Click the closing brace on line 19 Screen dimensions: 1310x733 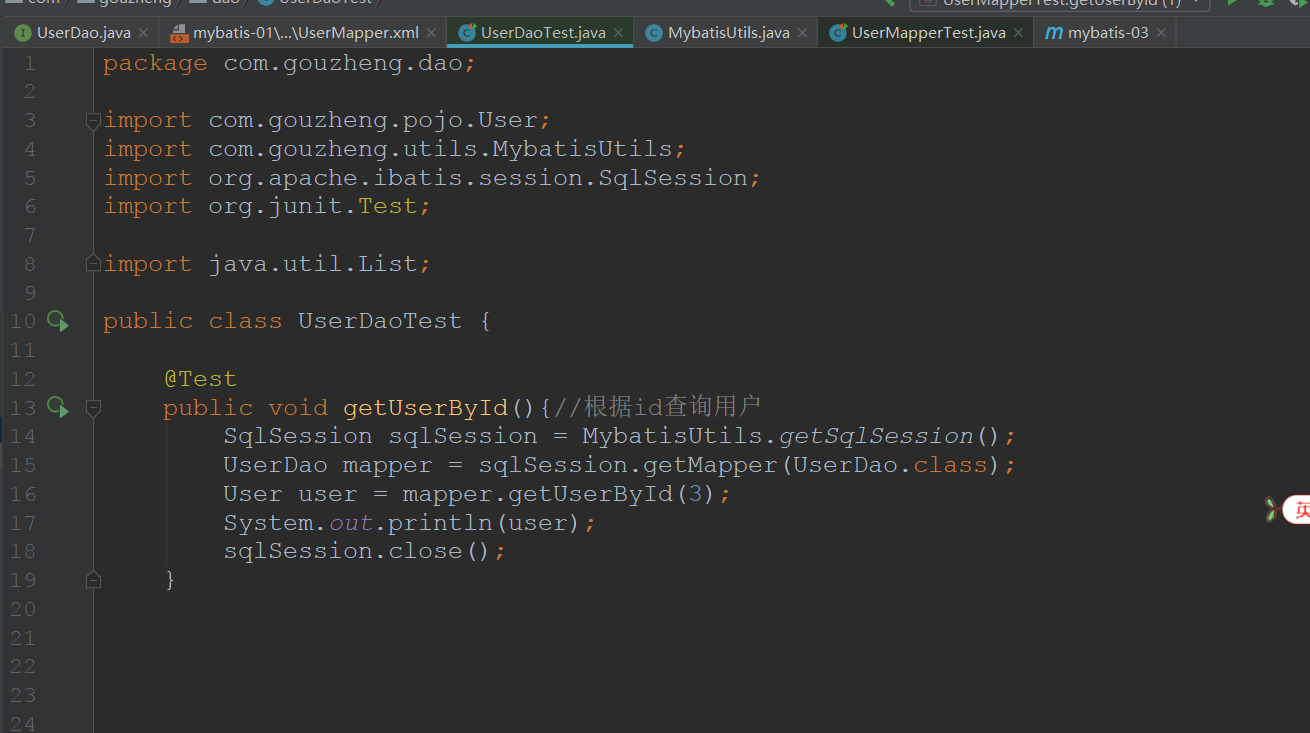coord(170,580)
